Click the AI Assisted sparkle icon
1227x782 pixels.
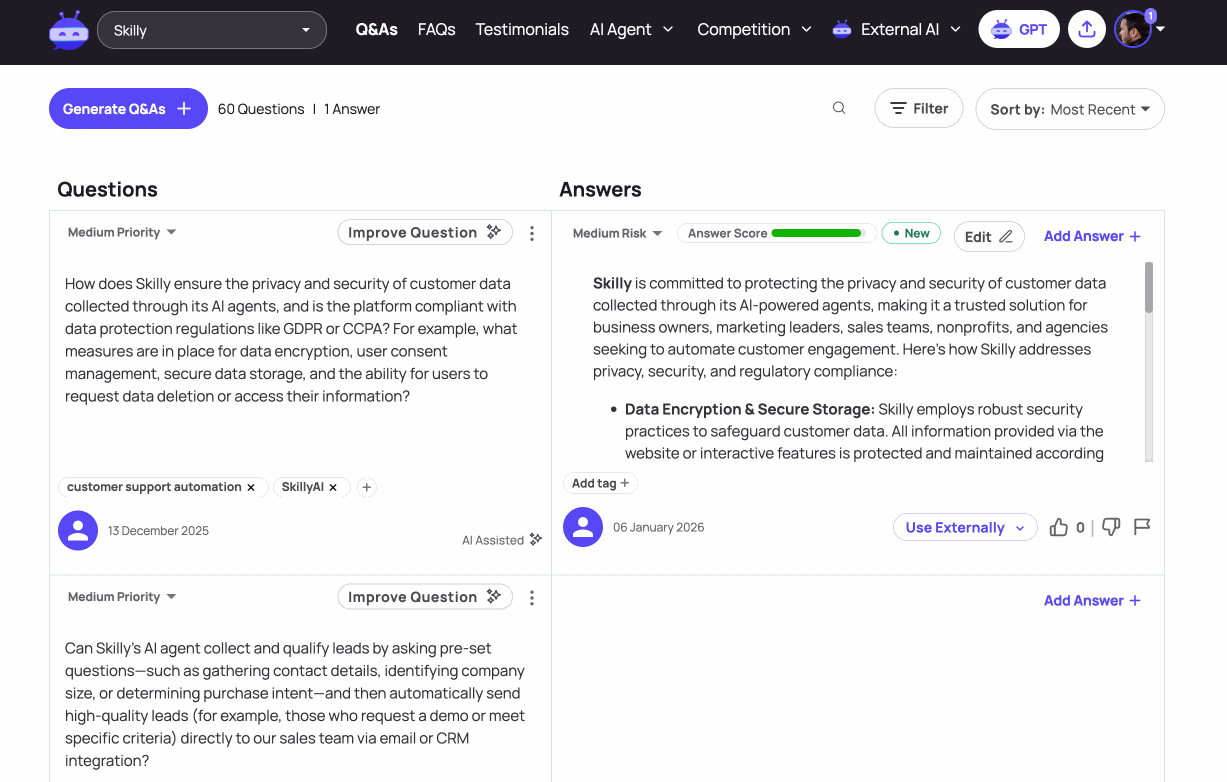click(536, 539)
